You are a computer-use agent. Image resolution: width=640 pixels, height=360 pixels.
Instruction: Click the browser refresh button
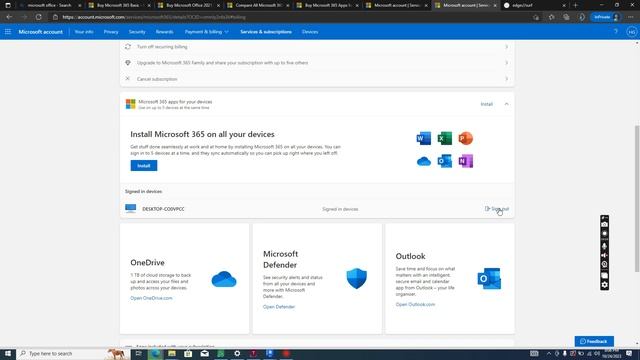pos(38,17)
